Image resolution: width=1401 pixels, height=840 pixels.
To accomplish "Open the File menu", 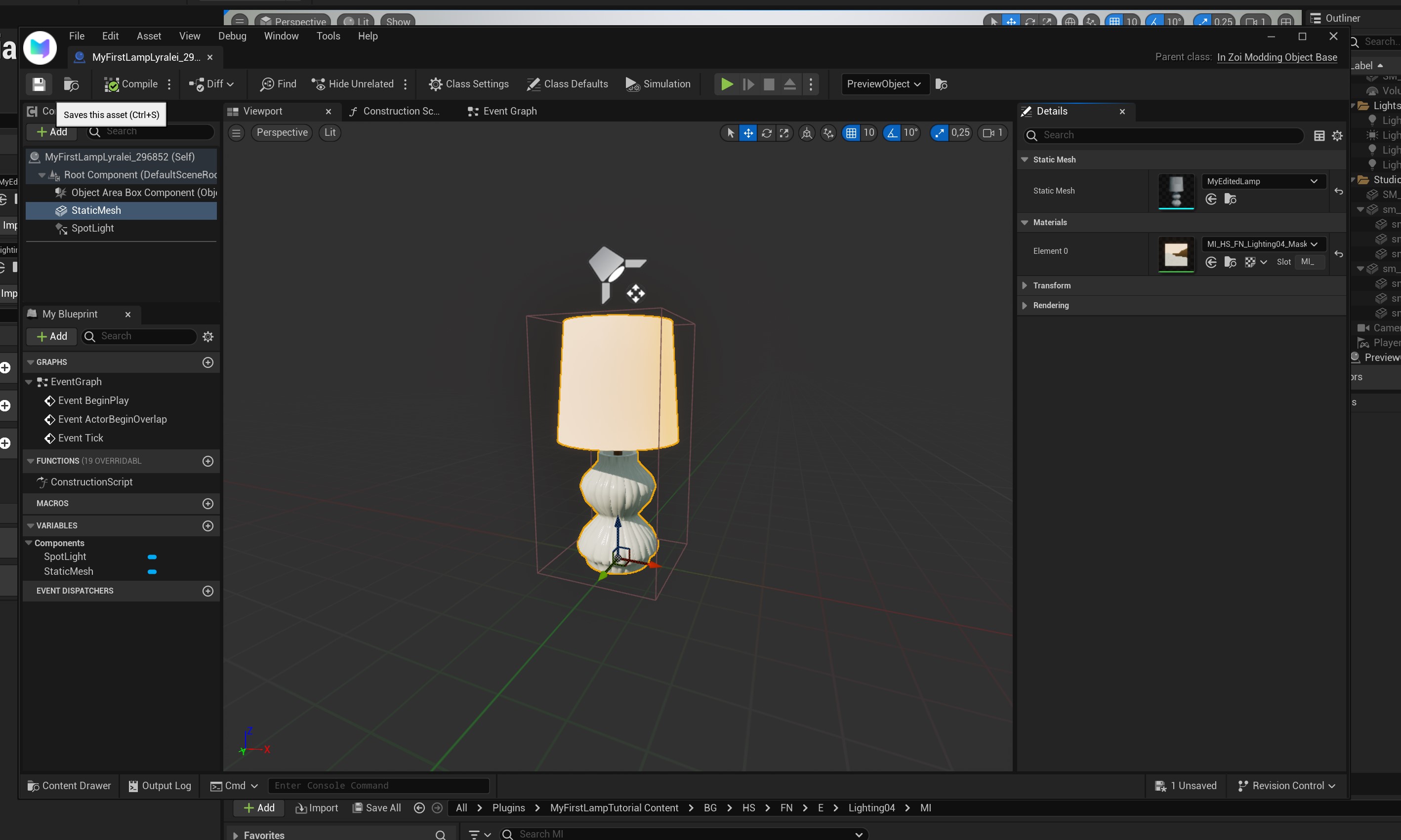I will click(x=77, y=36).
